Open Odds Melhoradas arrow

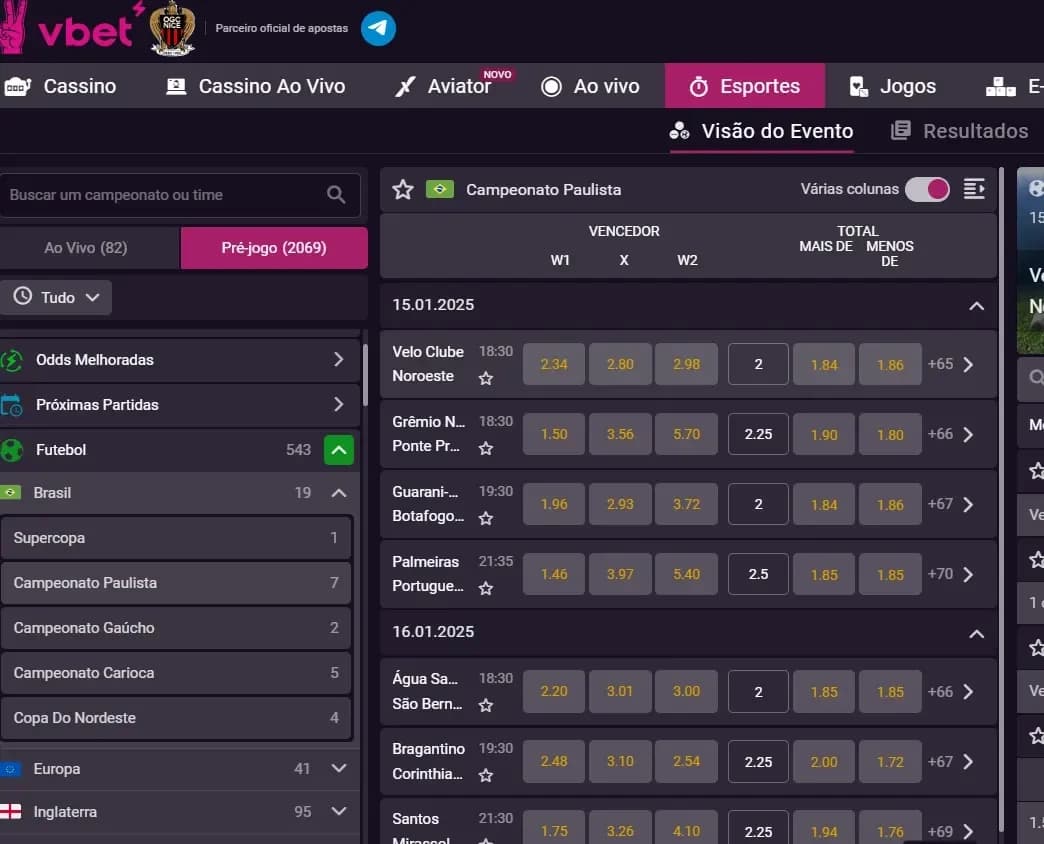click(339, 360)
